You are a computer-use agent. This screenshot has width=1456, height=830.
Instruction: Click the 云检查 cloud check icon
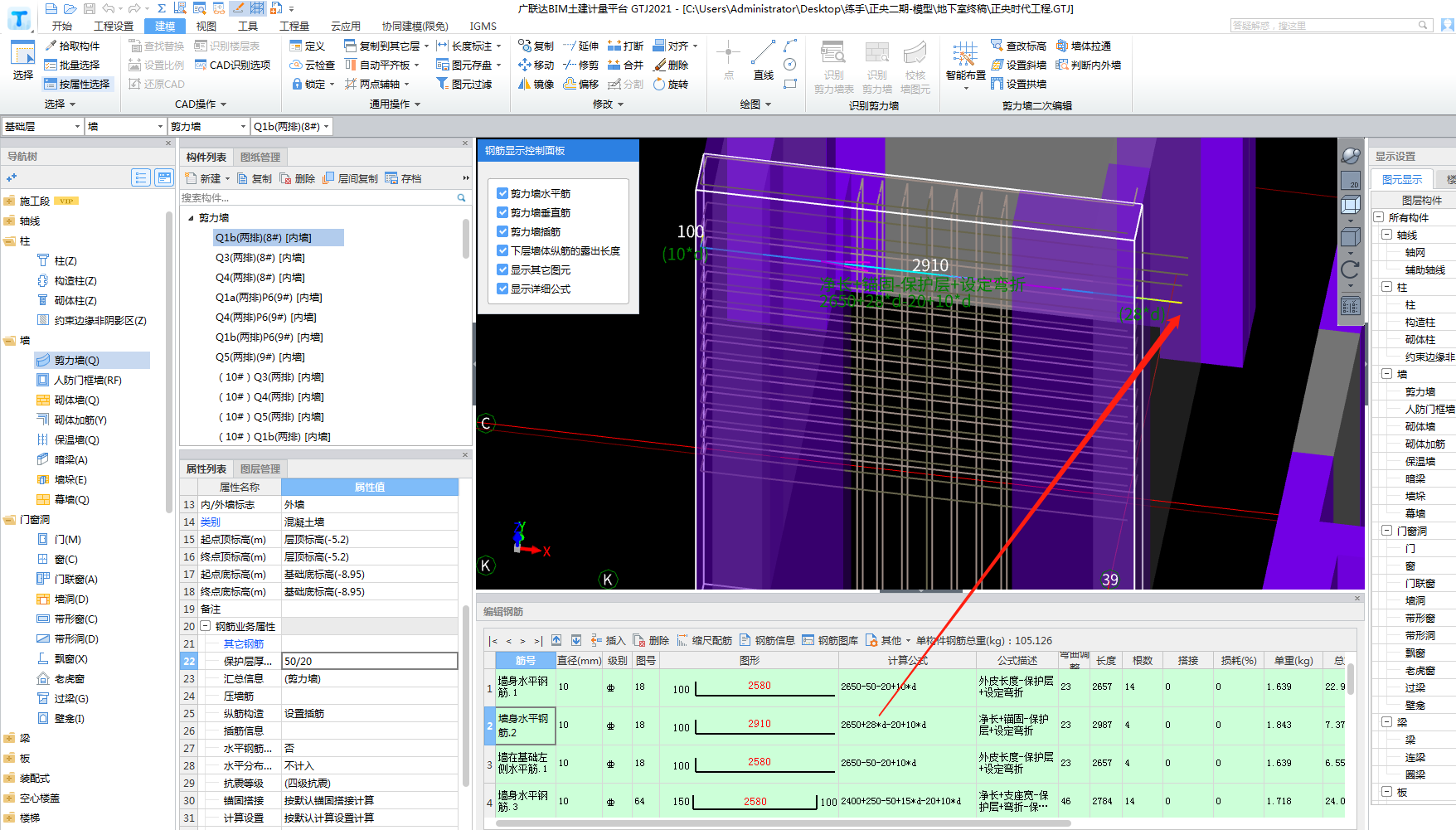312,65
